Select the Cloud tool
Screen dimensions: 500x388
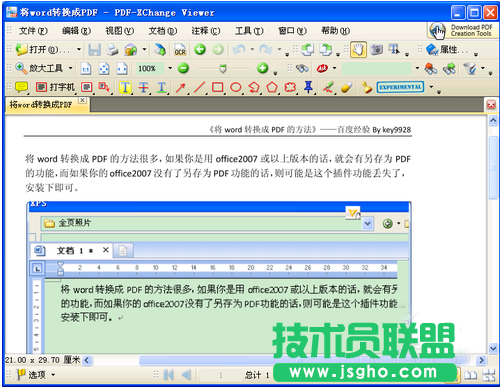pyautogui.click(x=290, y=87)
